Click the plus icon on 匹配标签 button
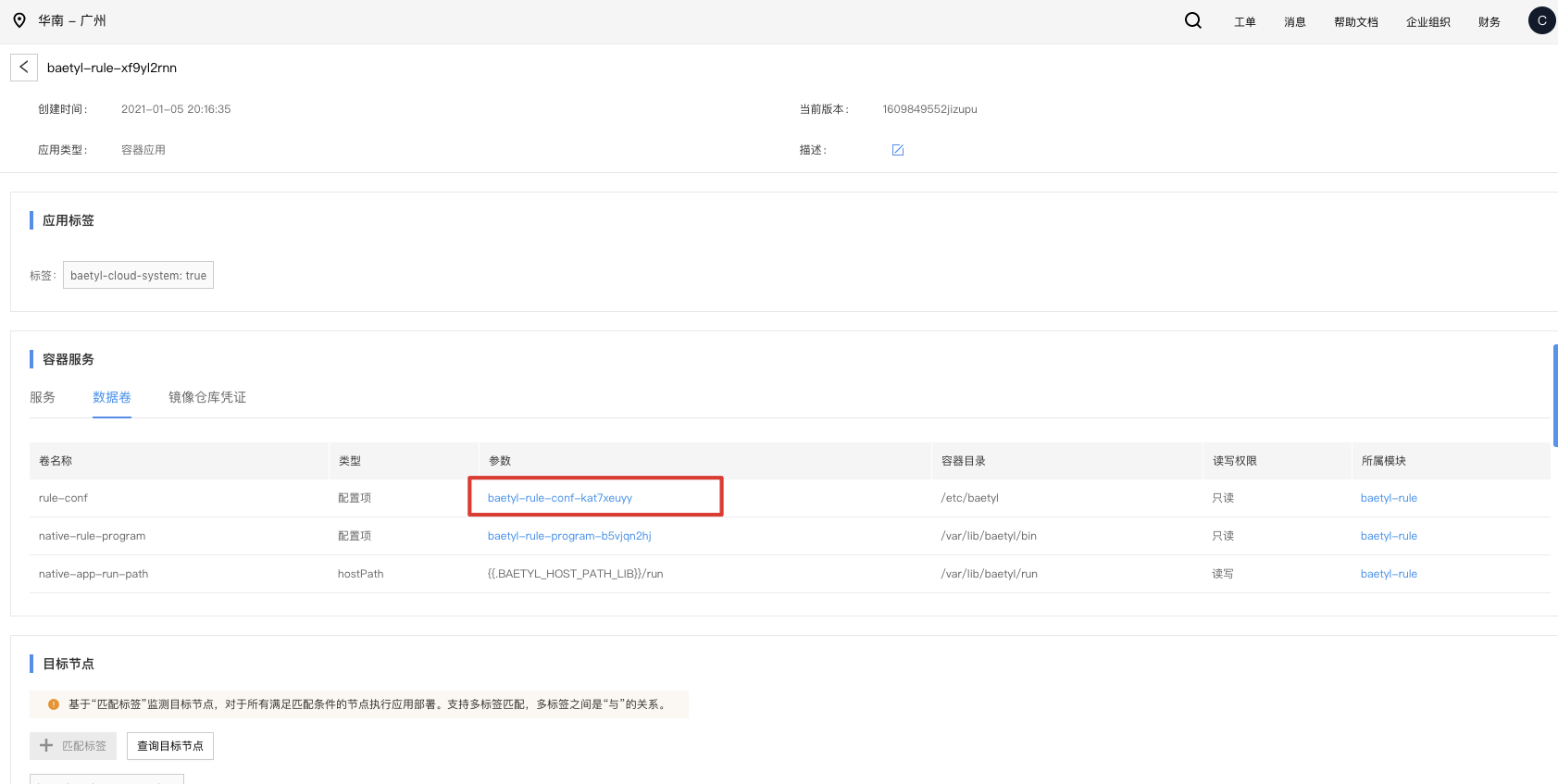Screen dimensions: 1558x784 point(46,745)
